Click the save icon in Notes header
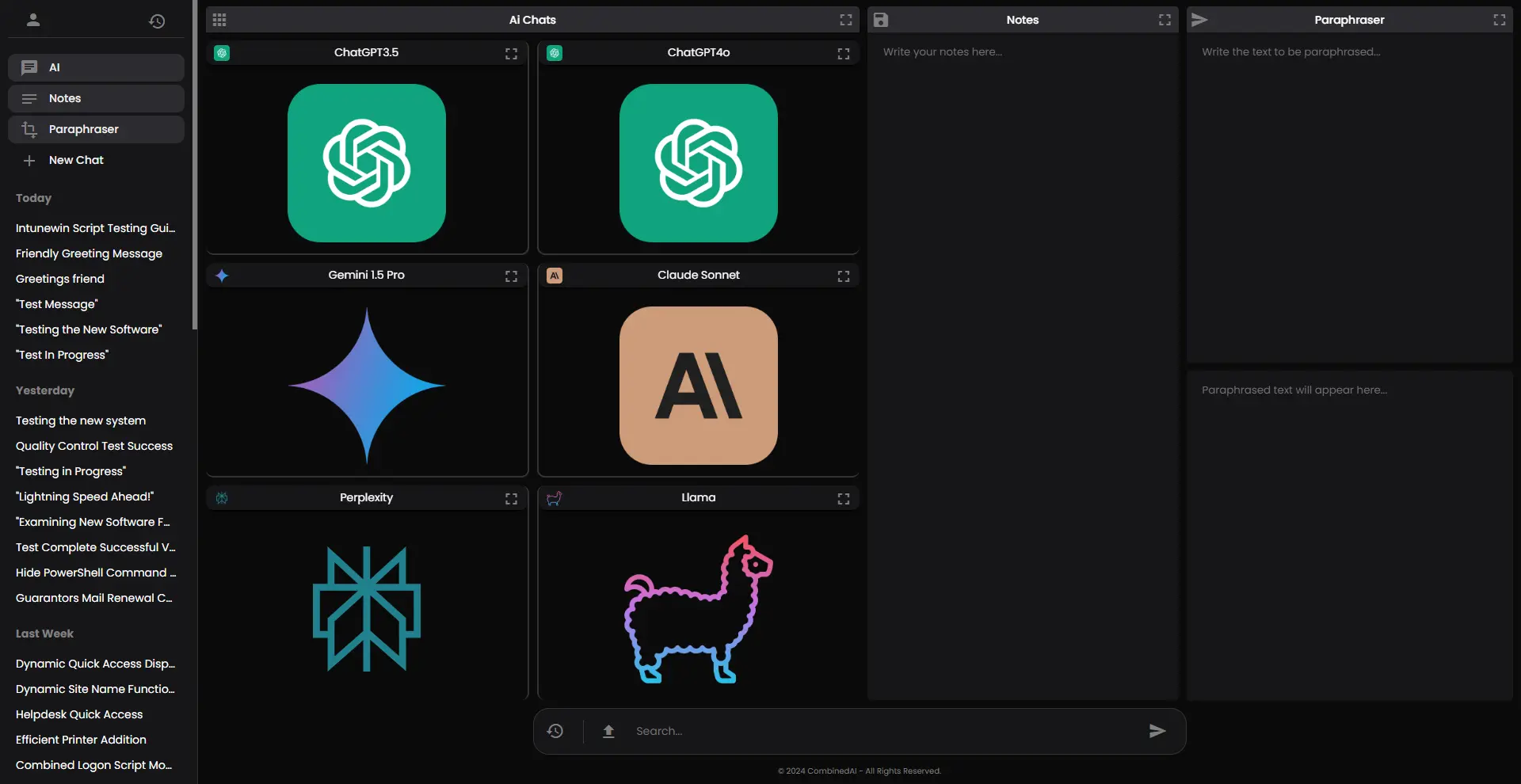Screen dimensions: 1521x784 click(881, 20)
